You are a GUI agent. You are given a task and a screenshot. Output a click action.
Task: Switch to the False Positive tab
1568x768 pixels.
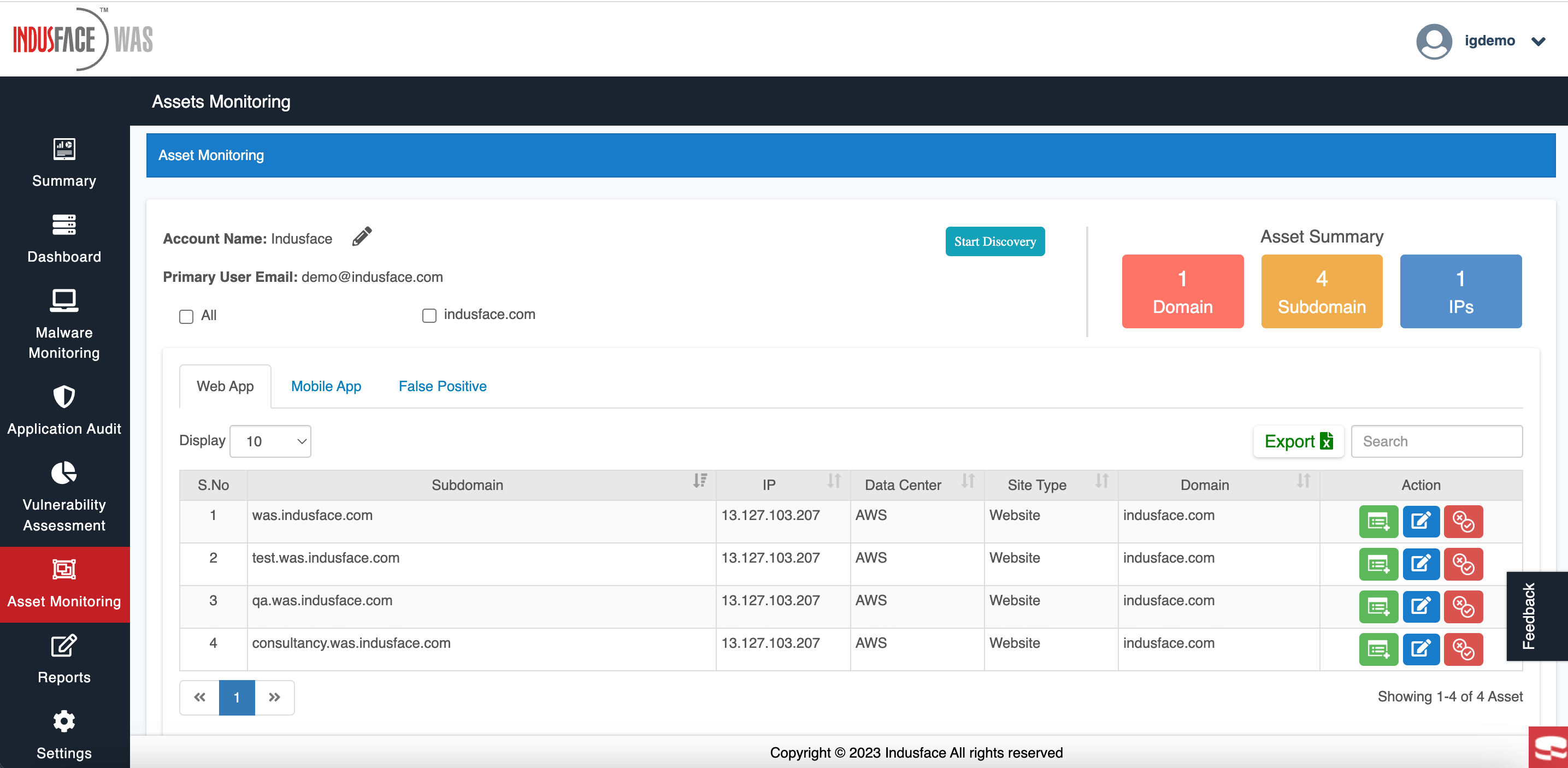coord(443,386)
